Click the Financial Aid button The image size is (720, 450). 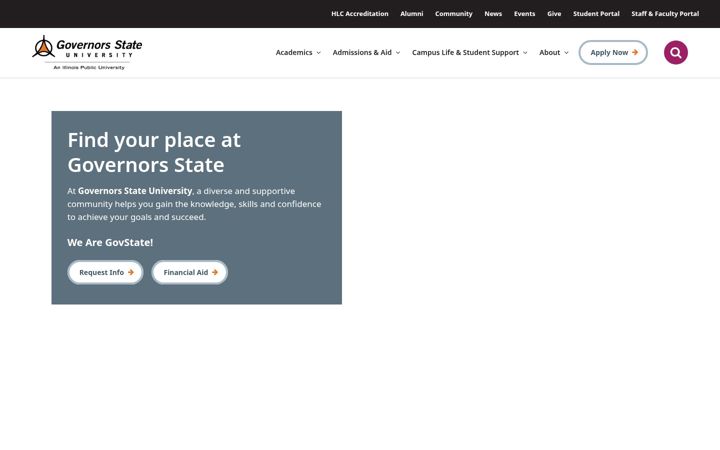[x=190, y=272]
